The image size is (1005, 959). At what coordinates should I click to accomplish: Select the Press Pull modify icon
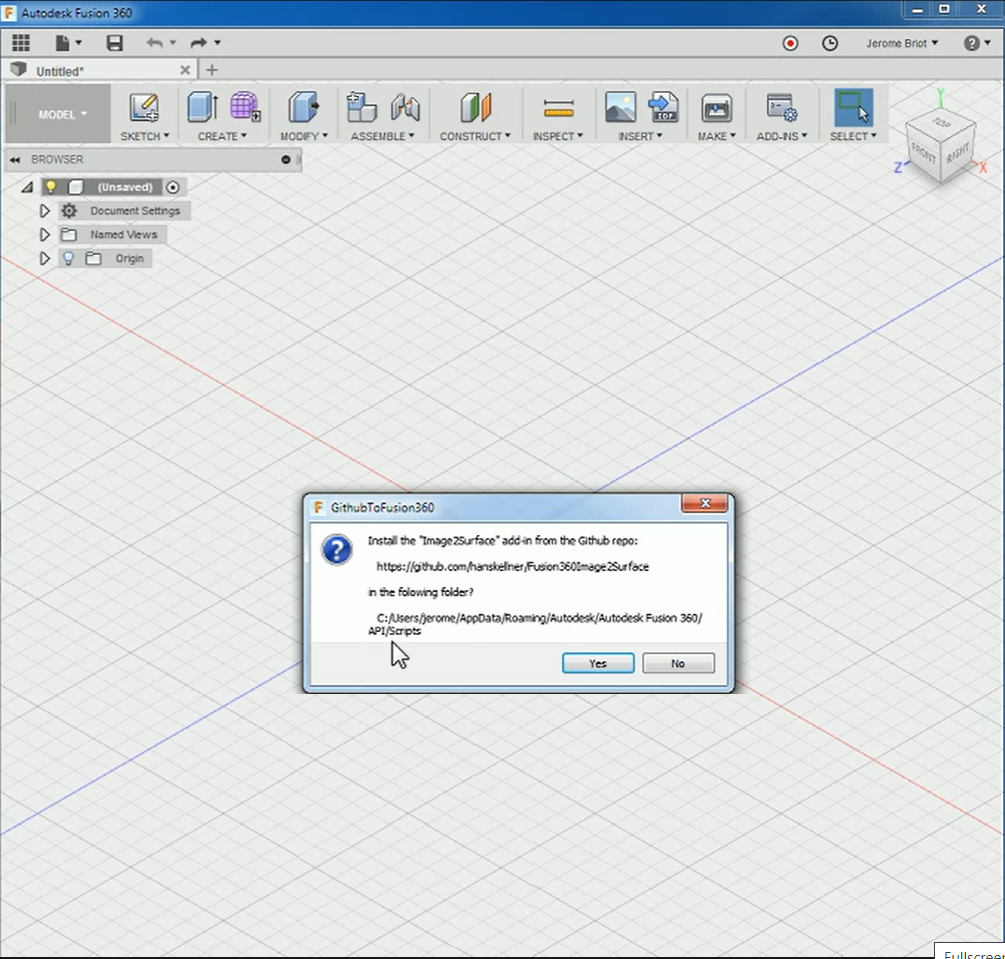click(304, 106)
